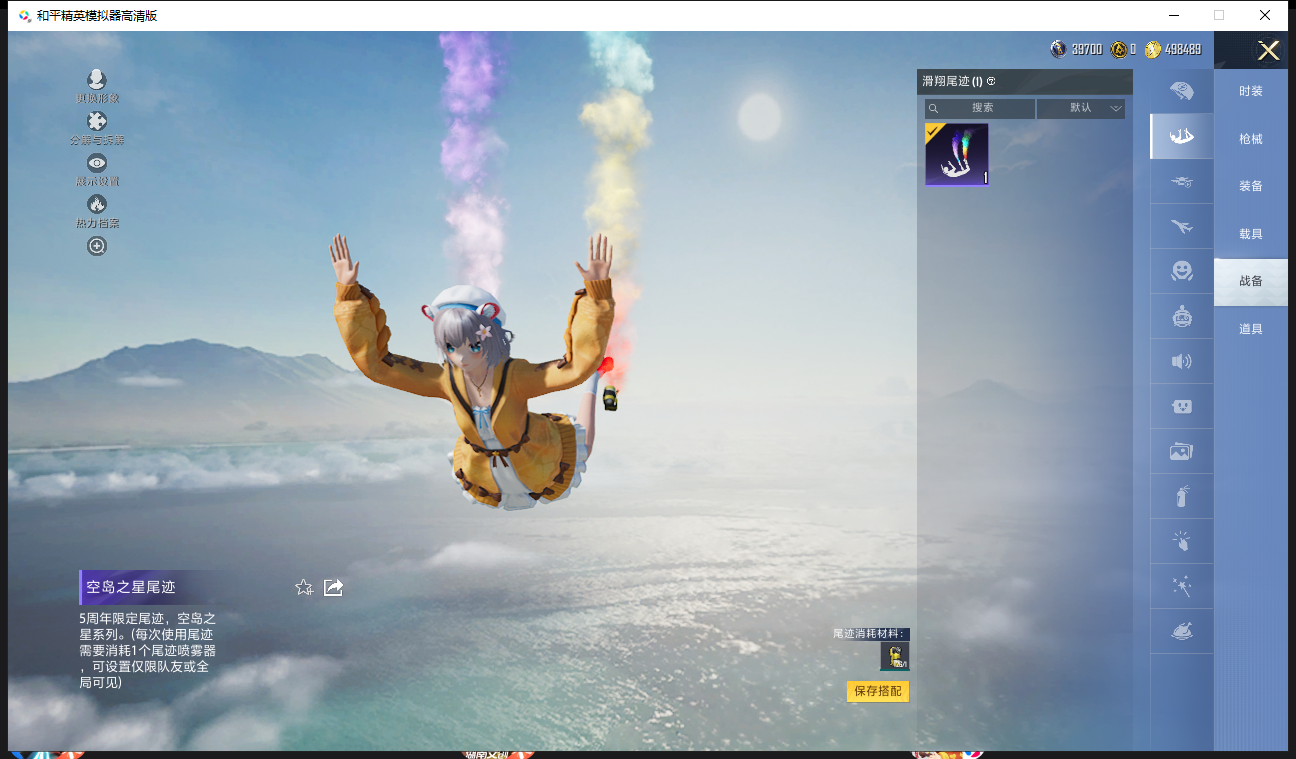Share the trail using the share icon
This screenshot has width=1296, height=759.
[x=334, y=587]
